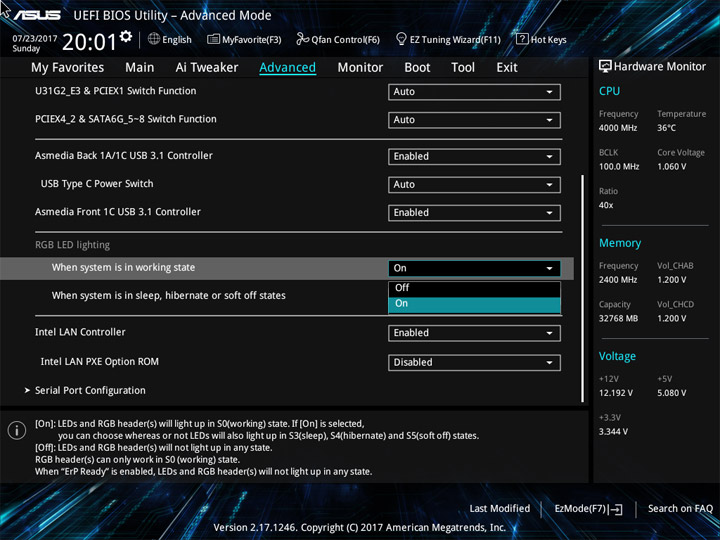720x540 pixels.
Task: Switch to the Tool tab
Action: pos(463,68)
